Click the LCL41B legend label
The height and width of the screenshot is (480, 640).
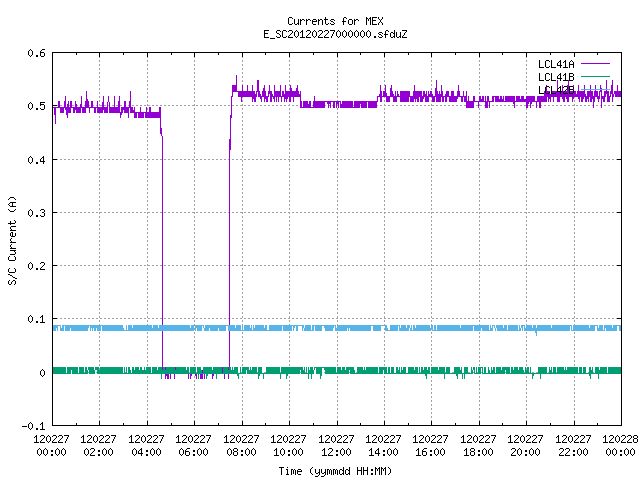pos(556,77)
